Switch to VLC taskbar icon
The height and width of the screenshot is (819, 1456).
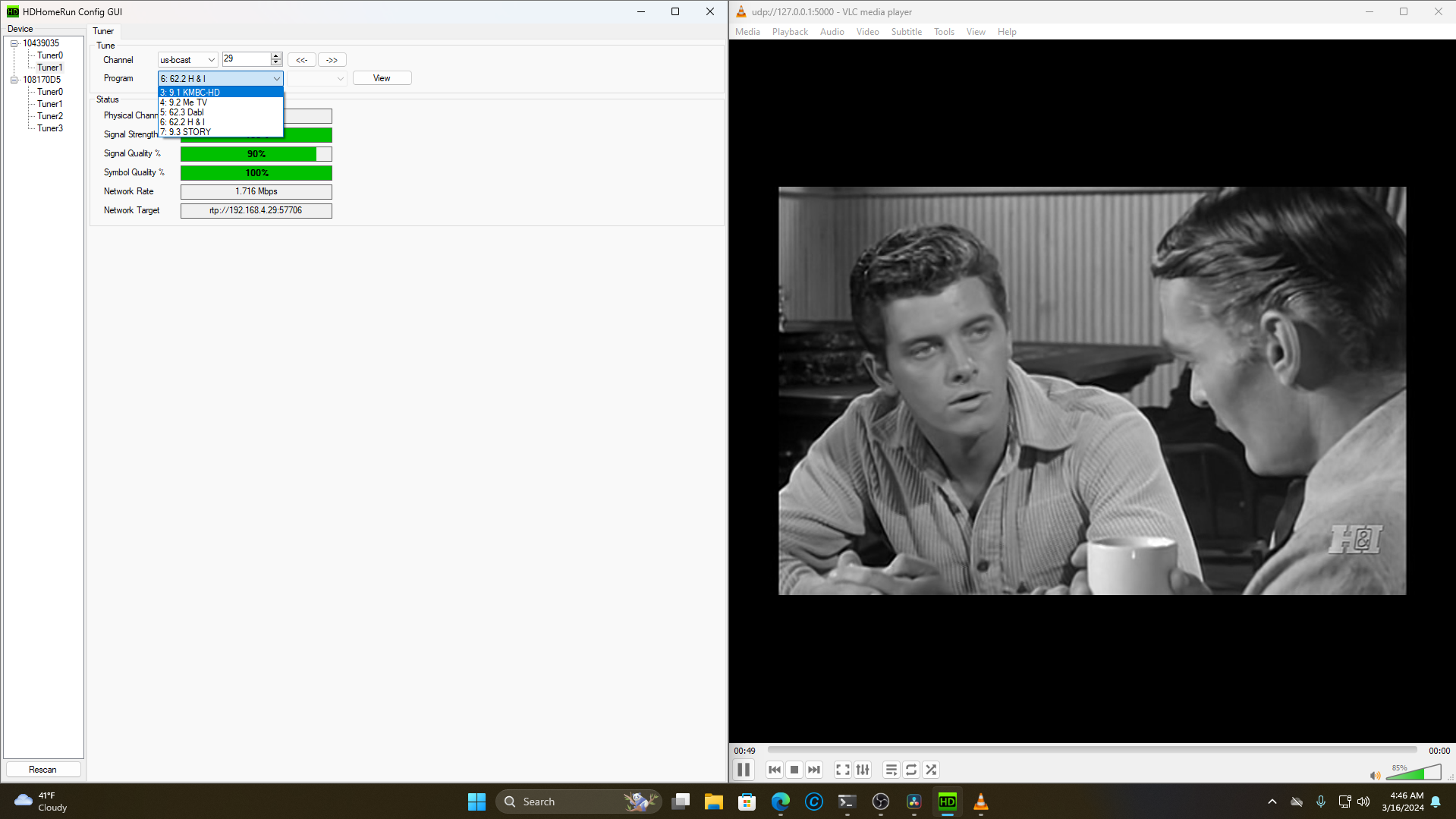point(981,802)
